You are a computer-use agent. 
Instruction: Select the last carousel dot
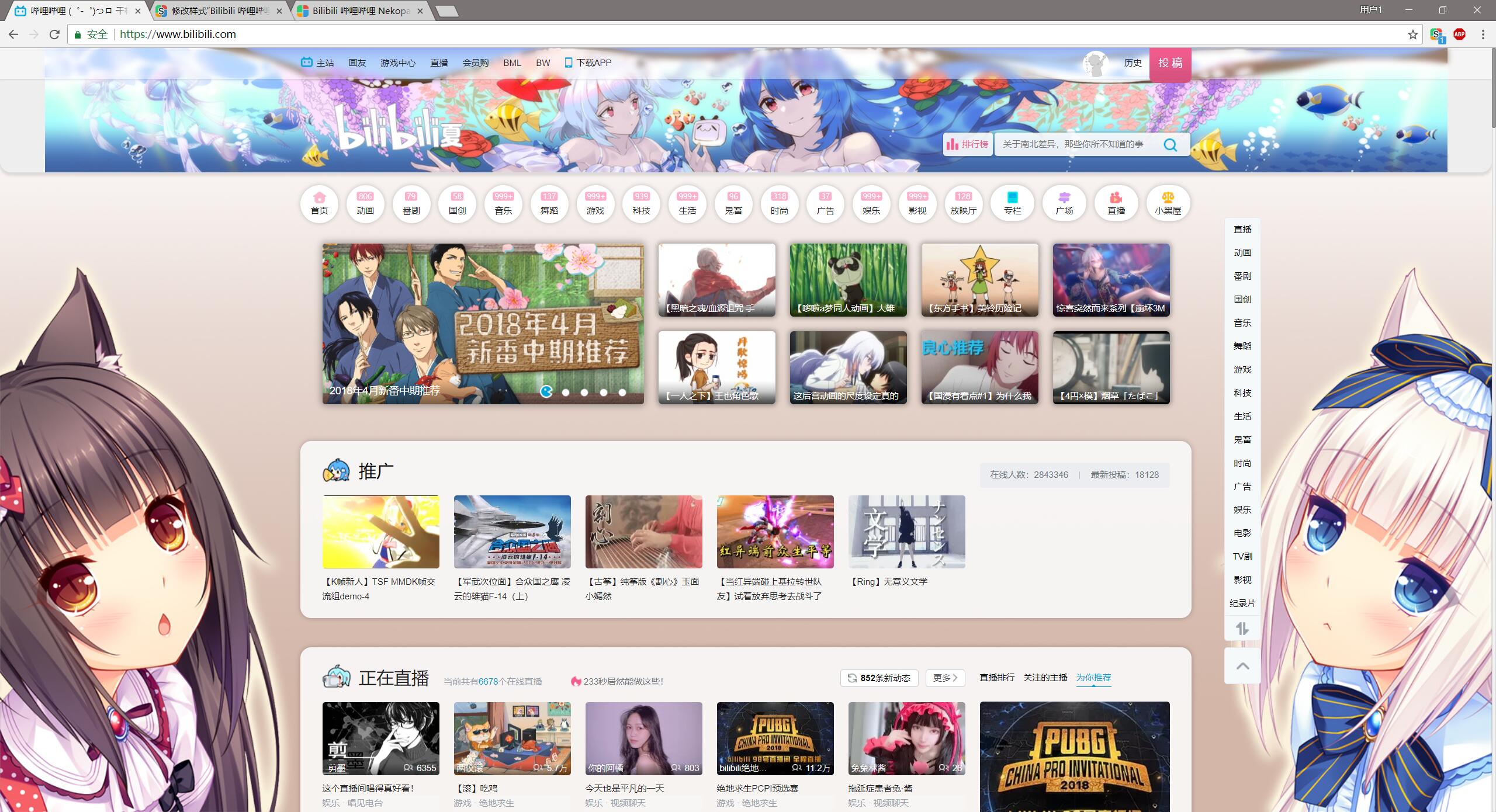pos(622,392)
